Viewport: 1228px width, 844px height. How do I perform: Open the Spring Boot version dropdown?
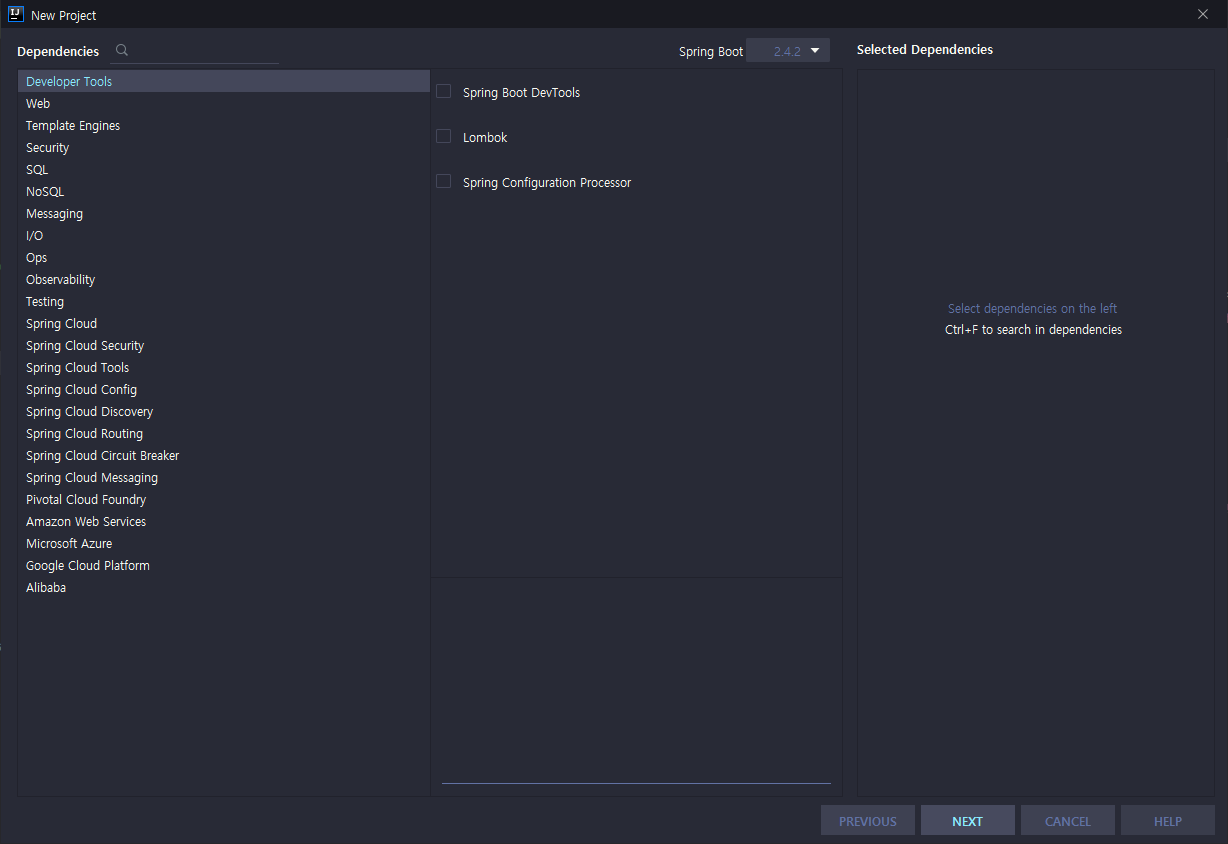788,51
